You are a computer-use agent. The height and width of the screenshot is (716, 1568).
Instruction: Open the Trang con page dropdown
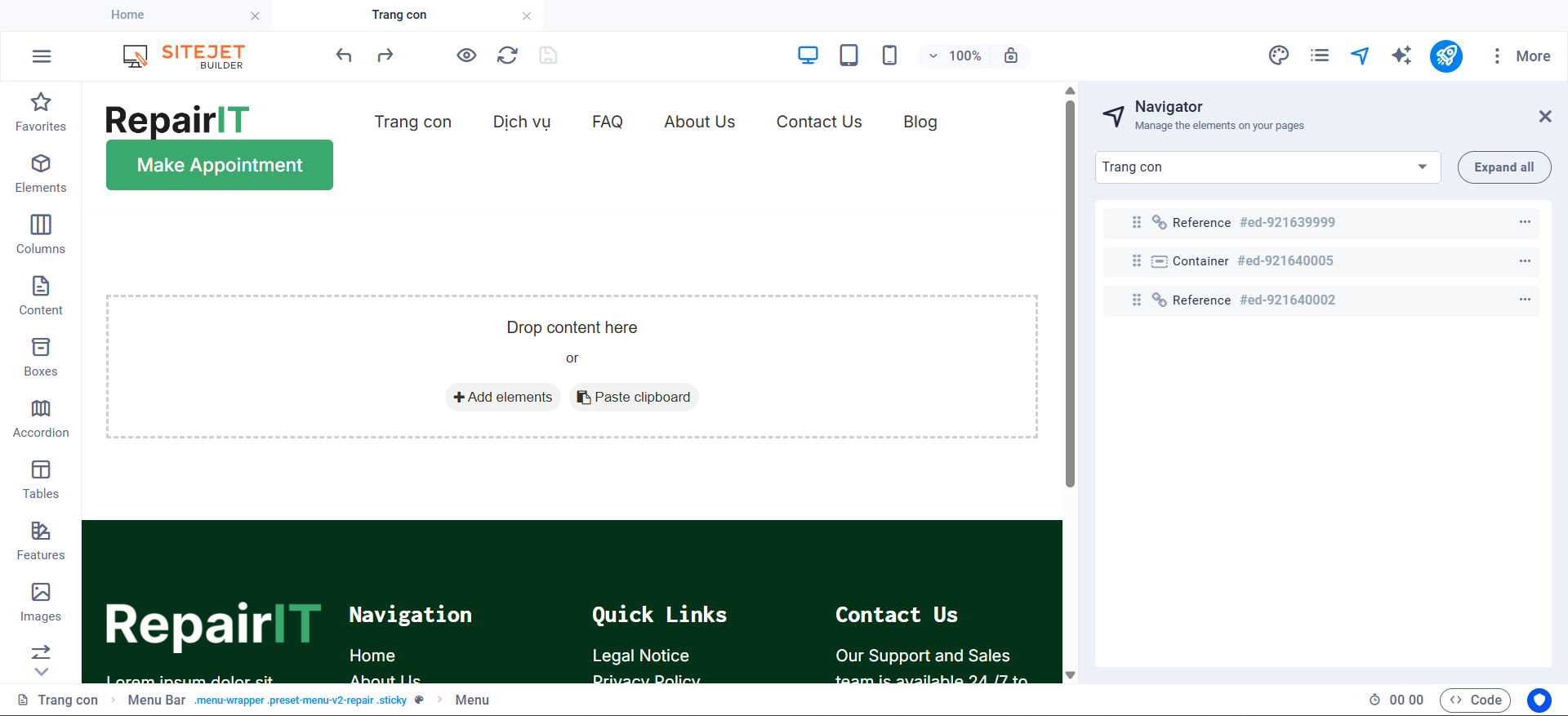[x=1267, y=167]
